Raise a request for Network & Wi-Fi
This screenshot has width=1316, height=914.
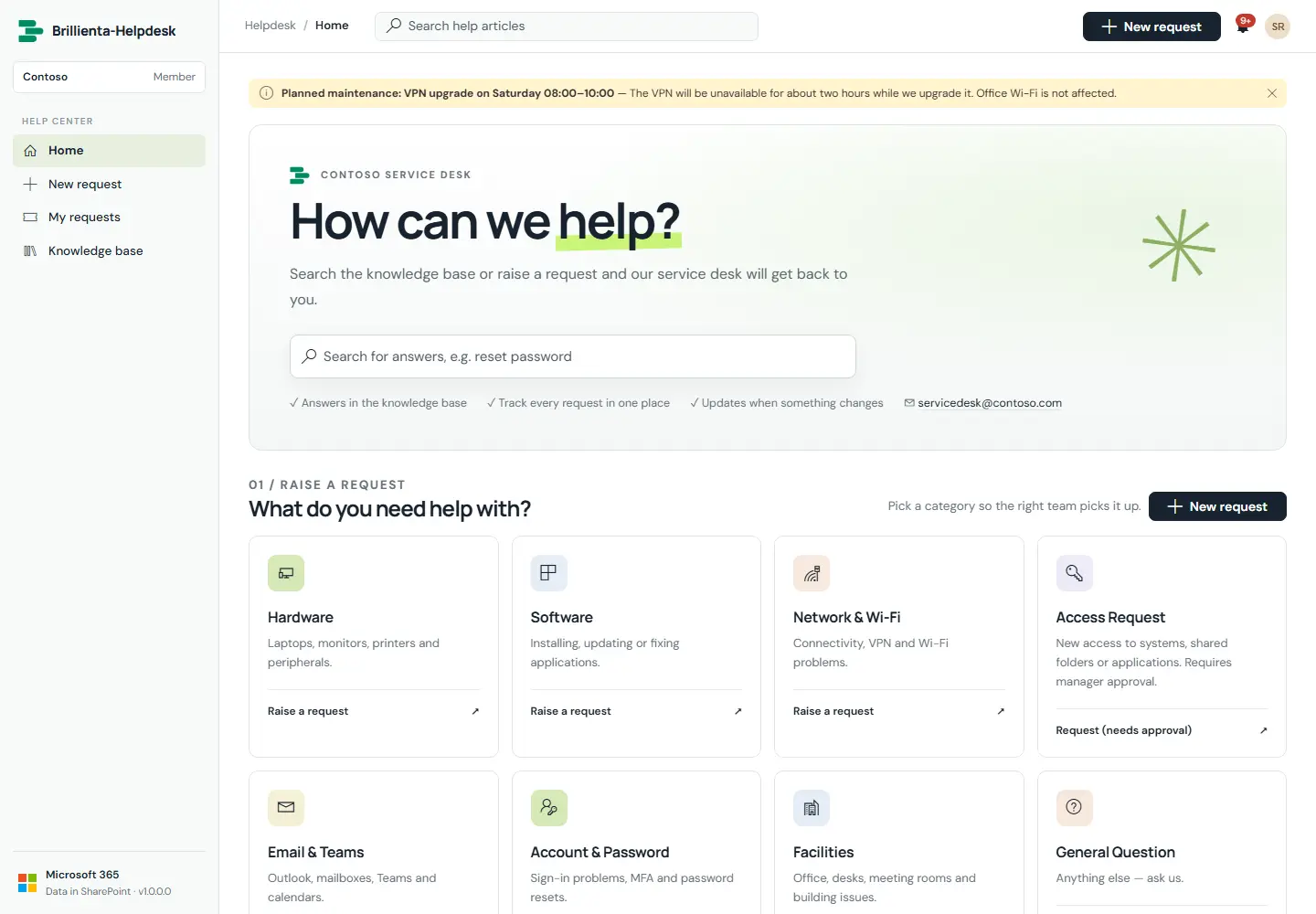(x=899, y=711)
